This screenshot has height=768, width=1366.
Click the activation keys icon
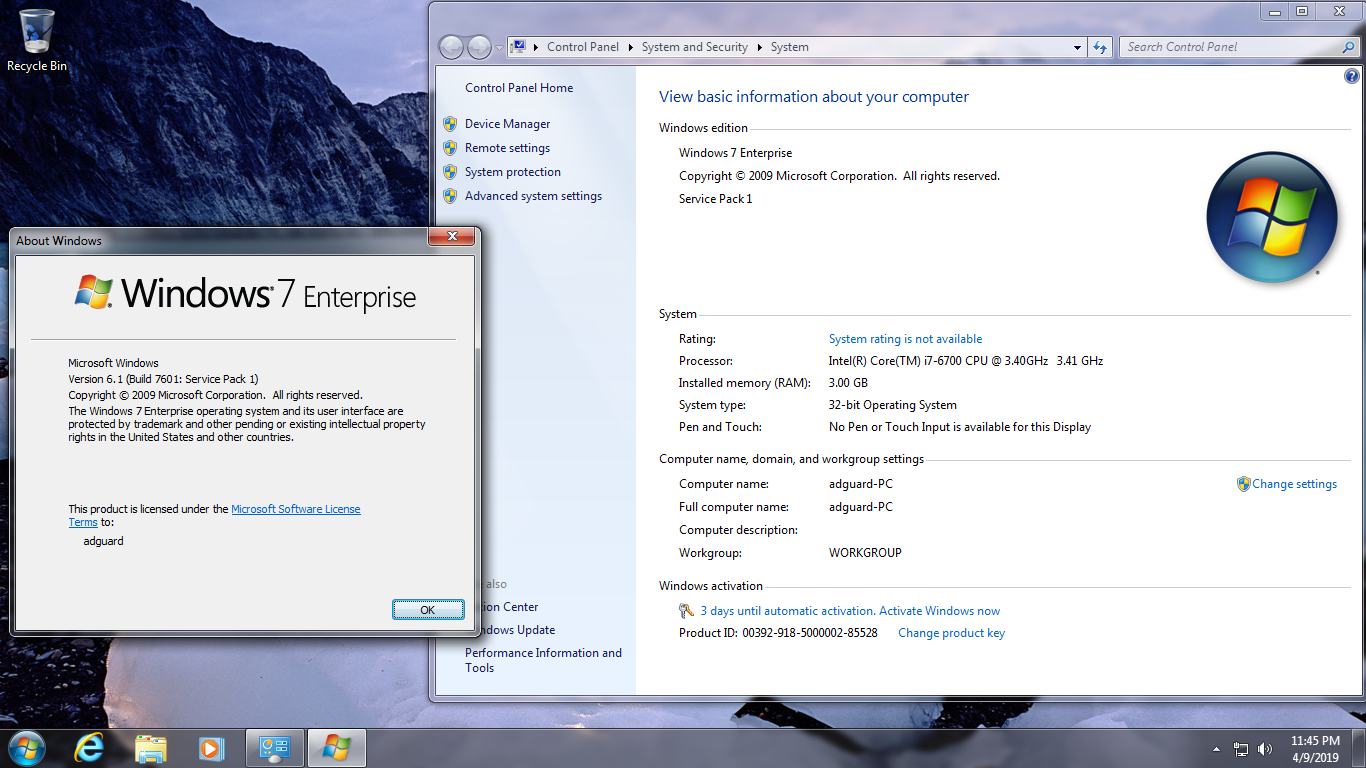(686, 611)
